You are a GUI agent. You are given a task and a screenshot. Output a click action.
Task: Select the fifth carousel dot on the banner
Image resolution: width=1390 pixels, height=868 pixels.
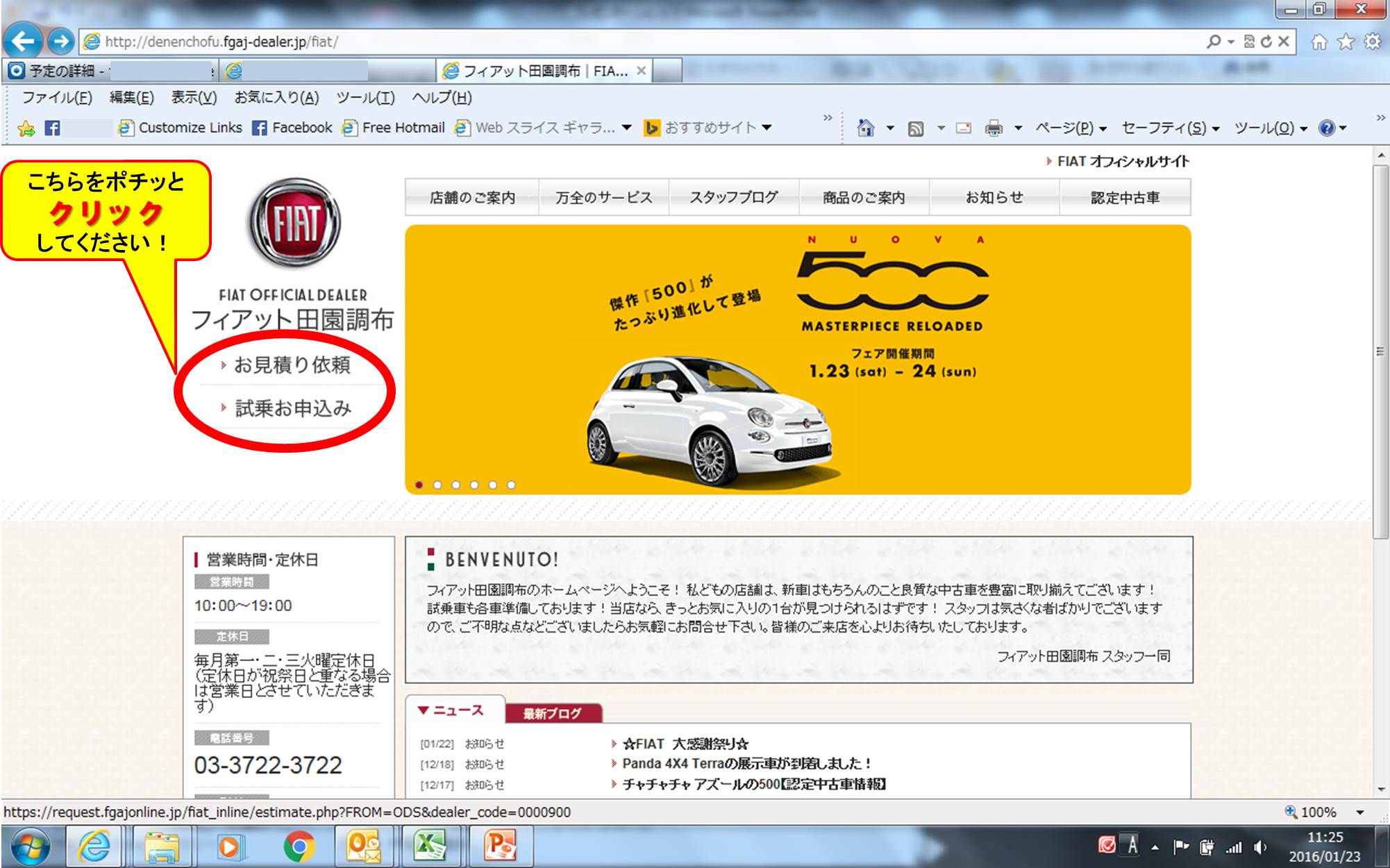[x=493, y=485]
